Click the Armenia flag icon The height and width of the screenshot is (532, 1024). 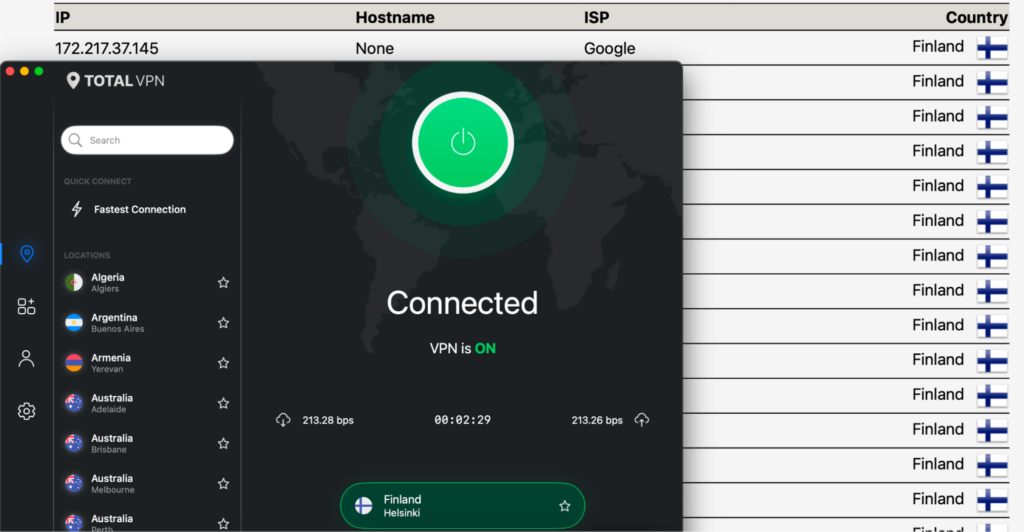pos(74,363)
